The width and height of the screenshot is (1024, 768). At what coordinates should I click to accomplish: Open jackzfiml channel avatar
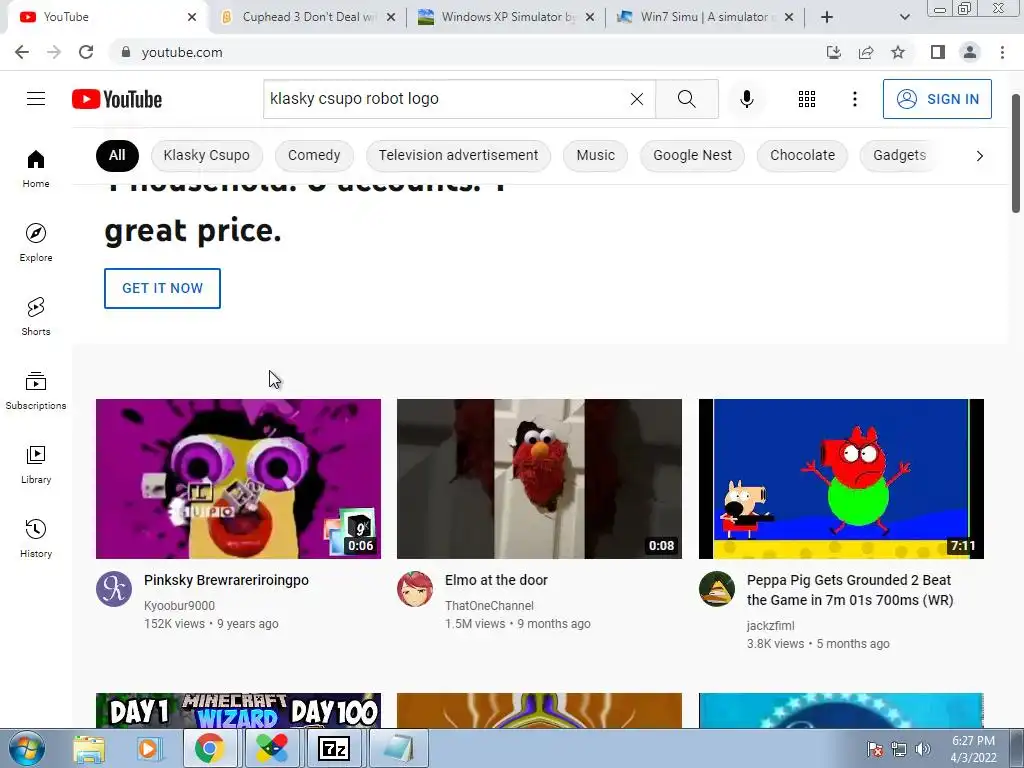716,589
